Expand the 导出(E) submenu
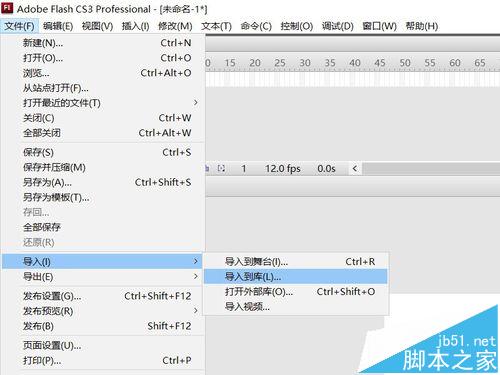The image size is (500, 375). [x=103, y=277]
